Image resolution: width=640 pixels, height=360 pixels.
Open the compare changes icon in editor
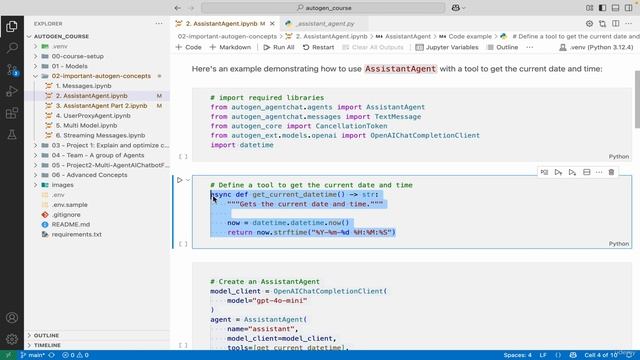602,24
